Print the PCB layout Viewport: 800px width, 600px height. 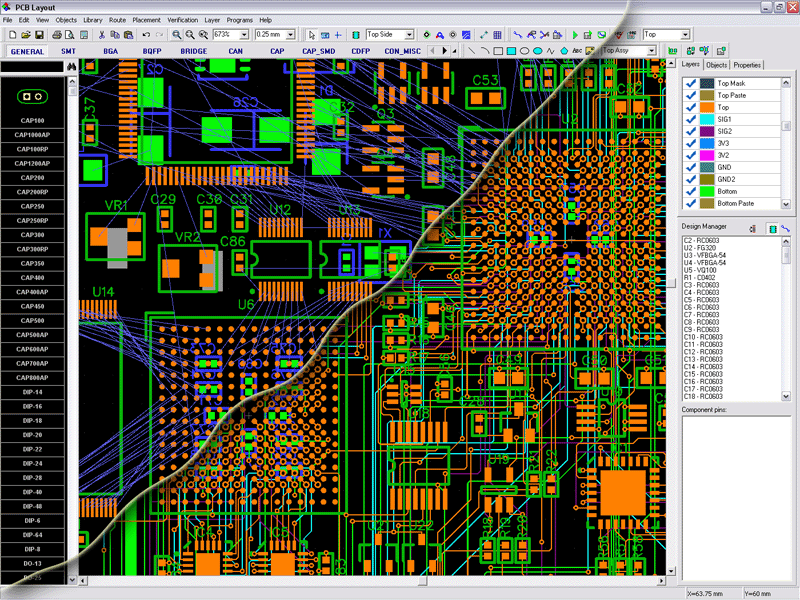pos(57,35)
